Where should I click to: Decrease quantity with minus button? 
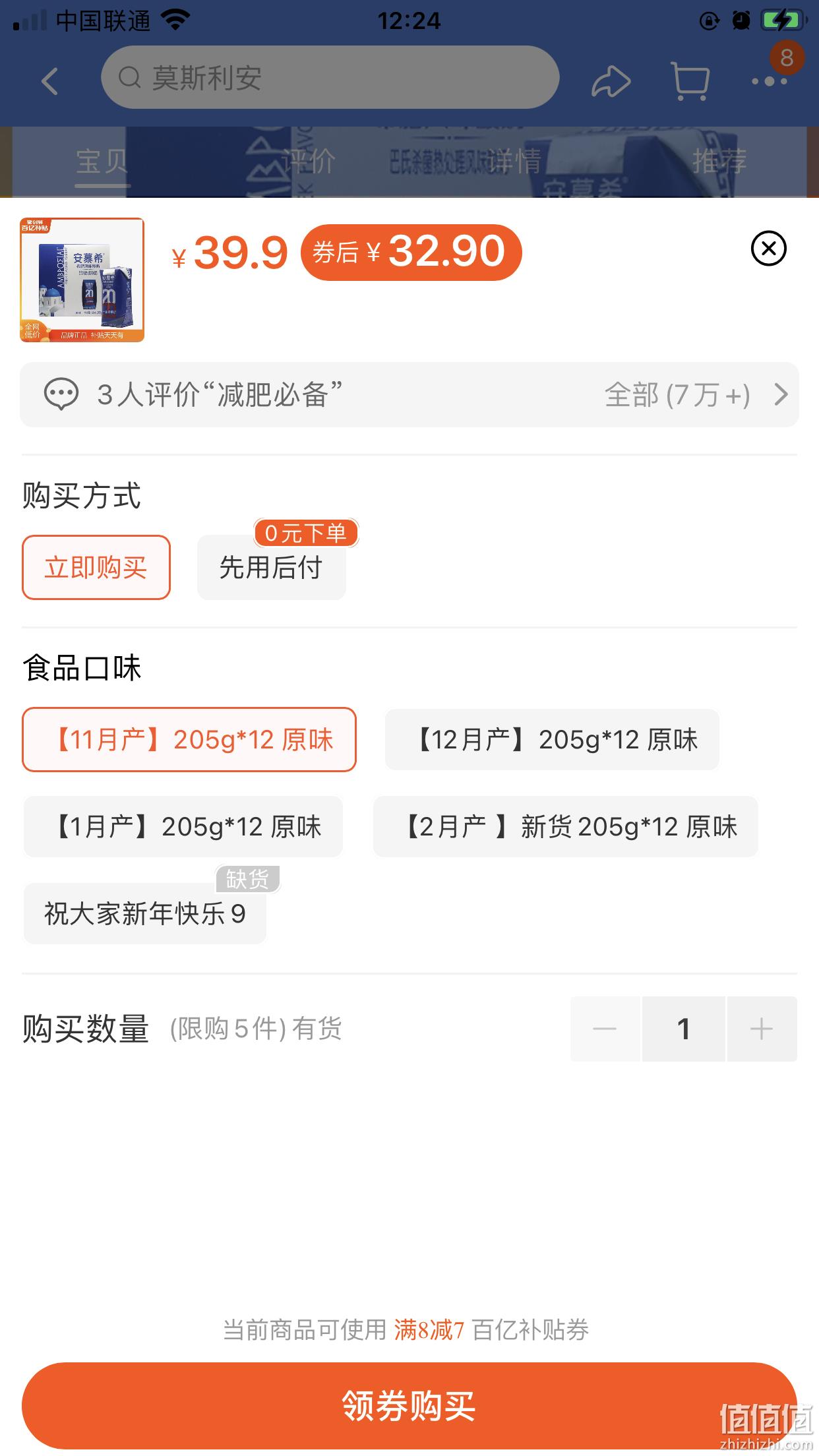coord(605,1029)
